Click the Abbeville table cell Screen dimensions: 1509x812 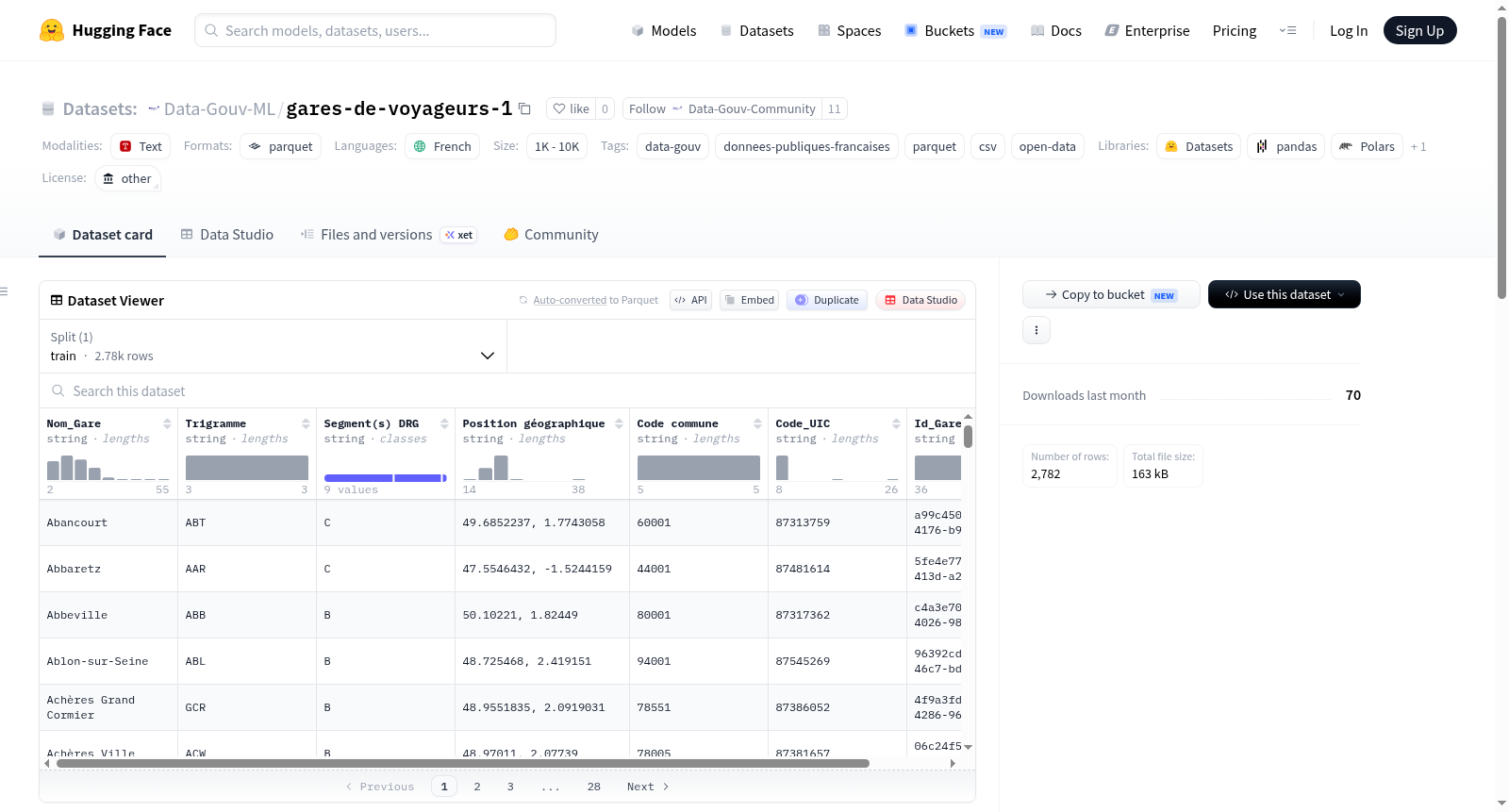[108, 615]
